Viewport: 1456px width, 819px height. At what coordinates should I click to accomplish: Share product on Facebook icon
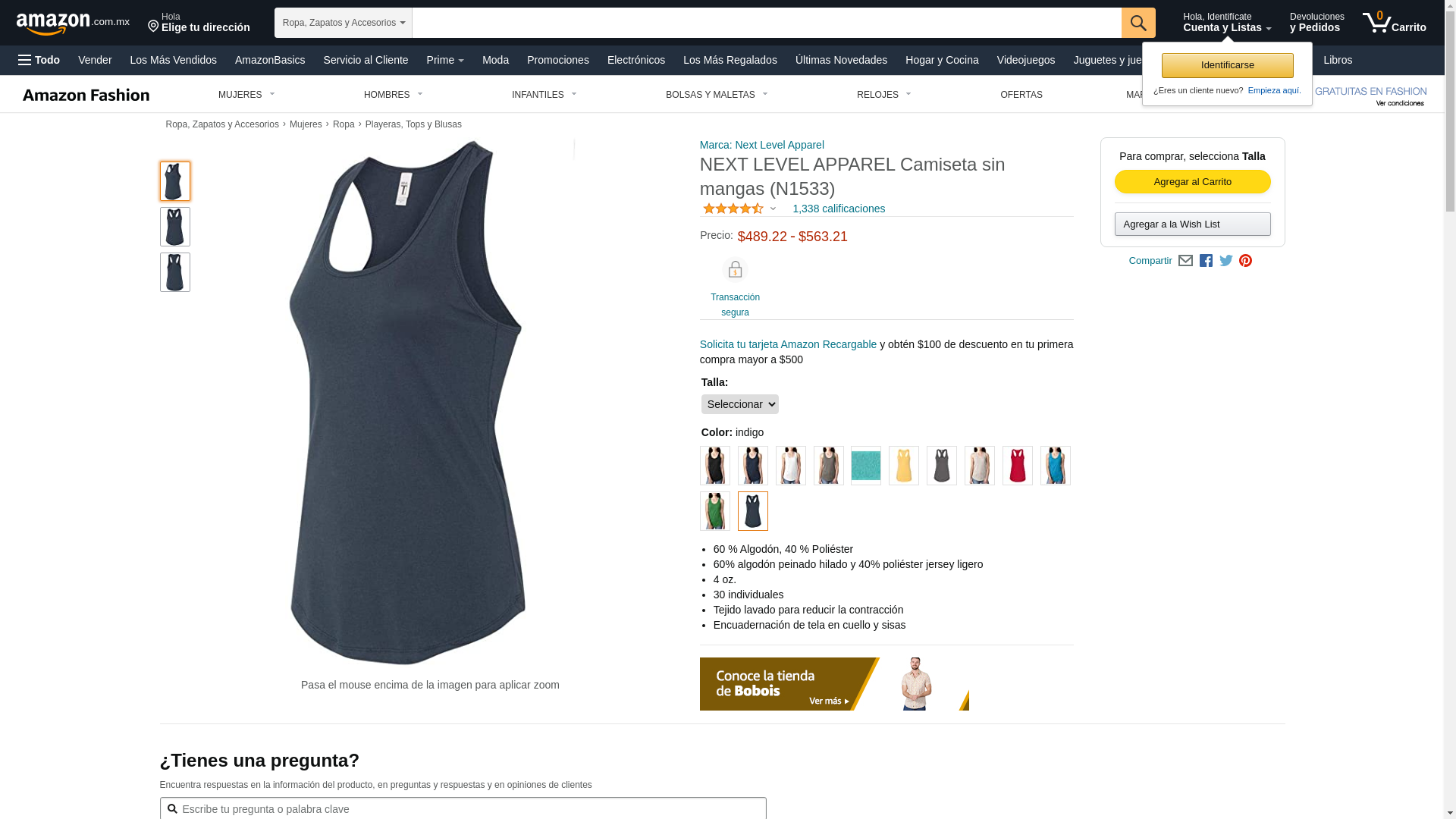[1206, 261]
